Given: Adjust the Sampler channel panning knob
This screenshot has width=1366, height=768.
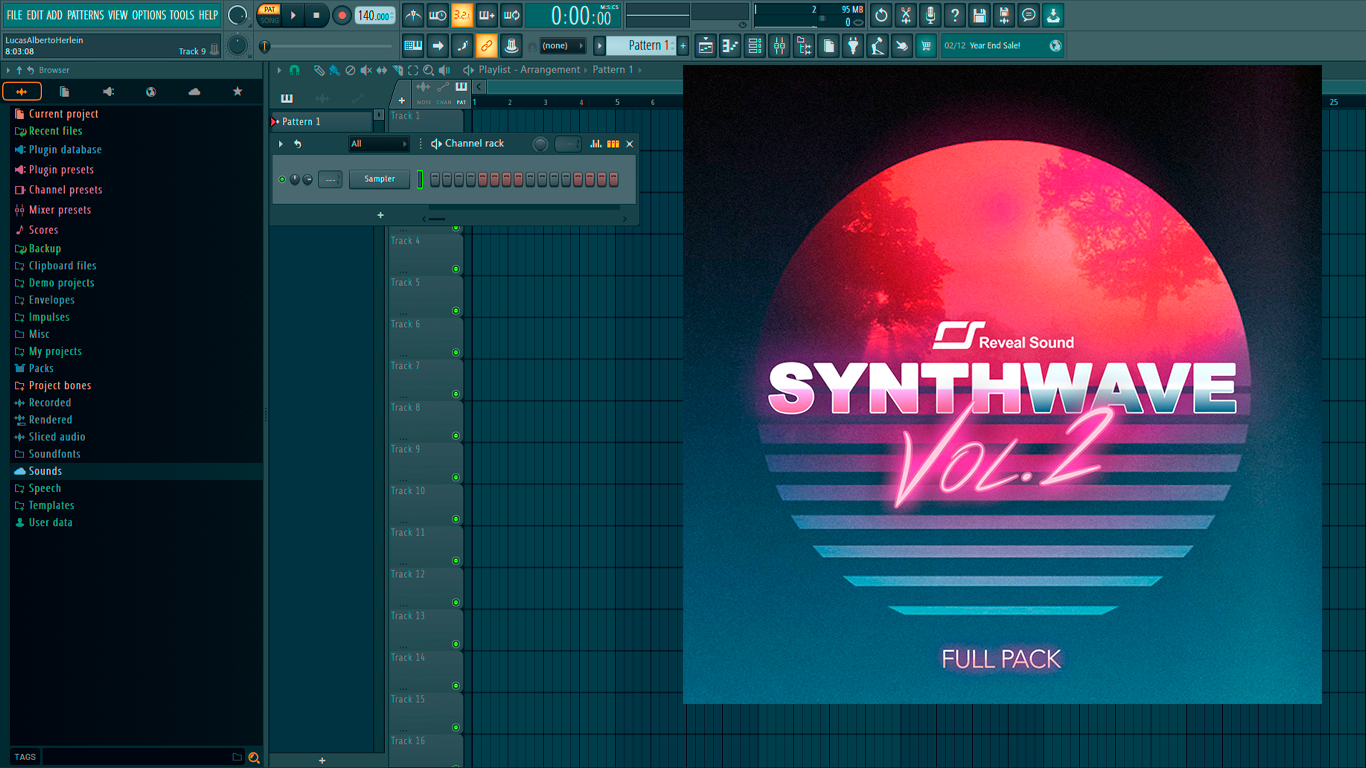Looking at the screenshot, I should coord(295,179).
